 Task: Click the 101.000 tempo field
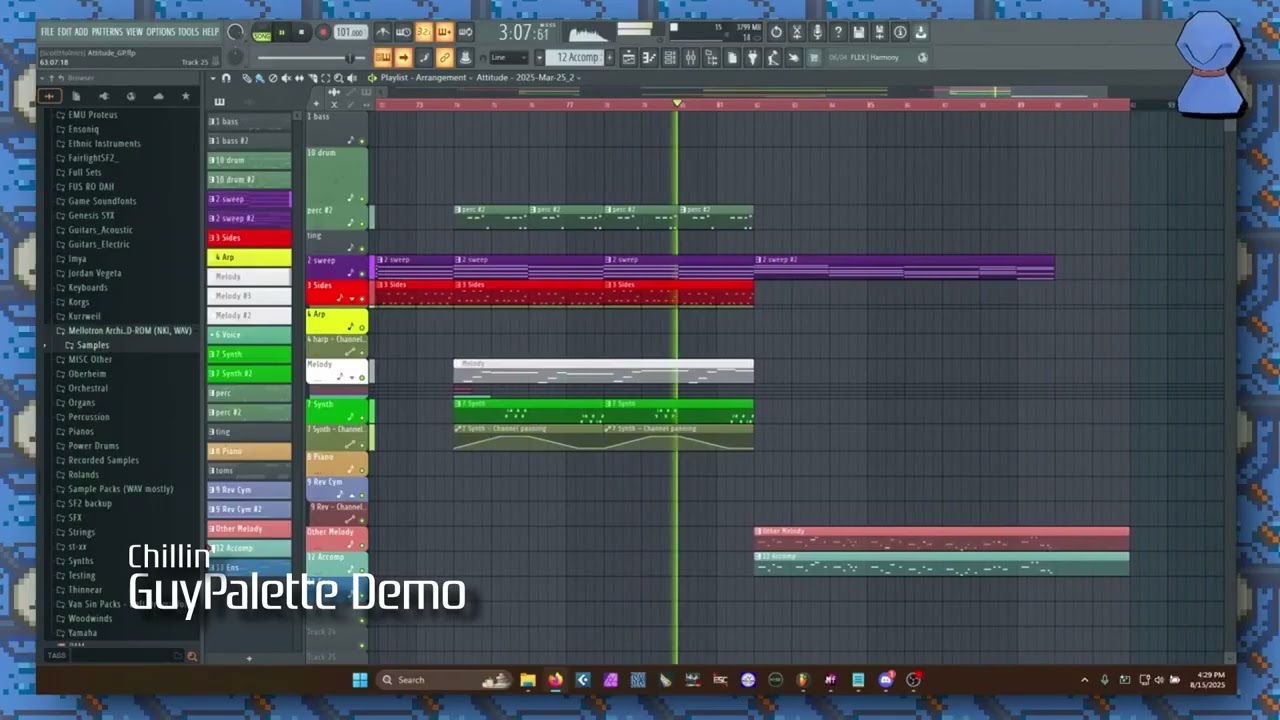tap(350, 32)
